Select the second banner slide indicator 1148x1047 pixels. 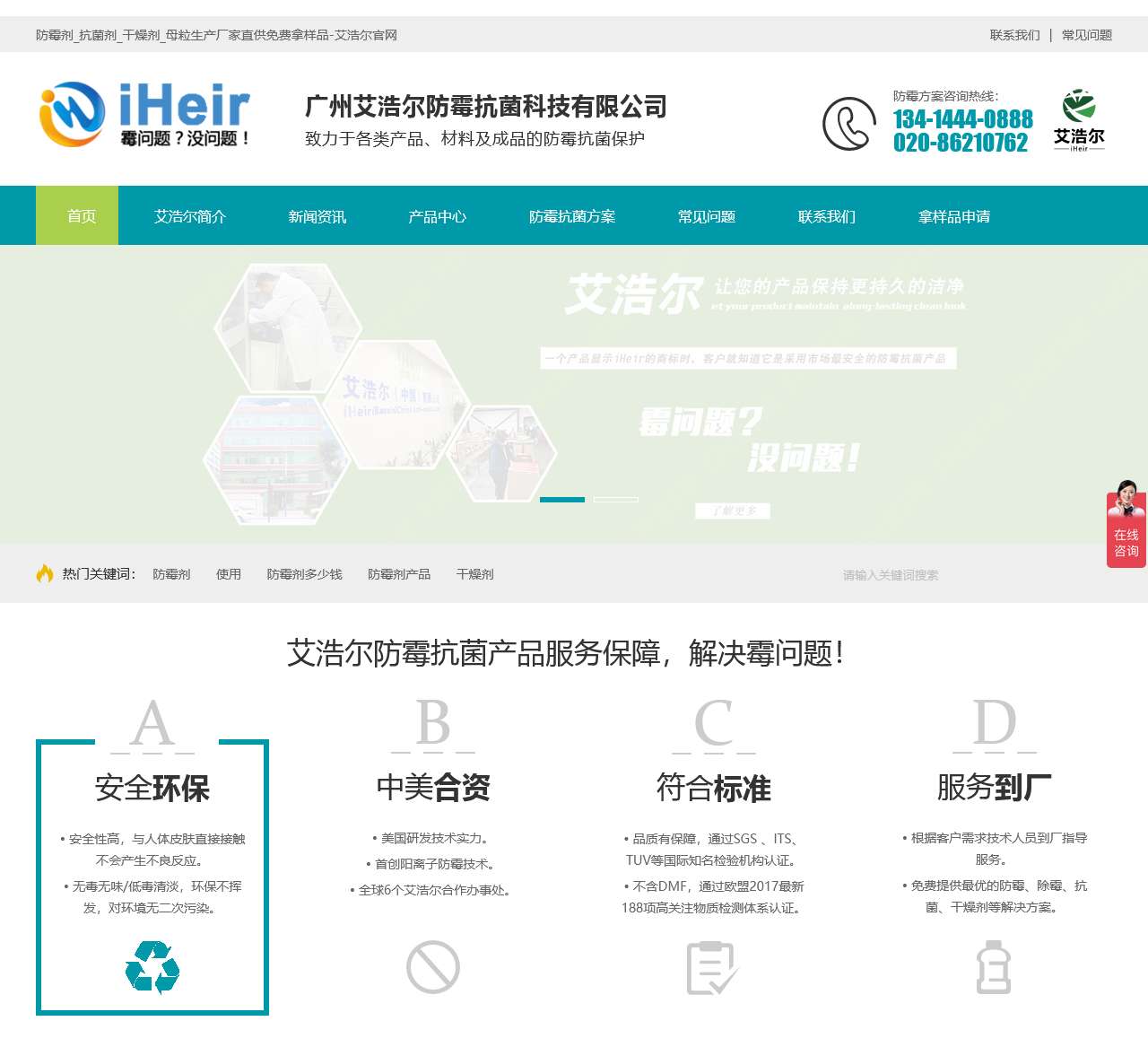pyautogui.click(x=616, y=500)
